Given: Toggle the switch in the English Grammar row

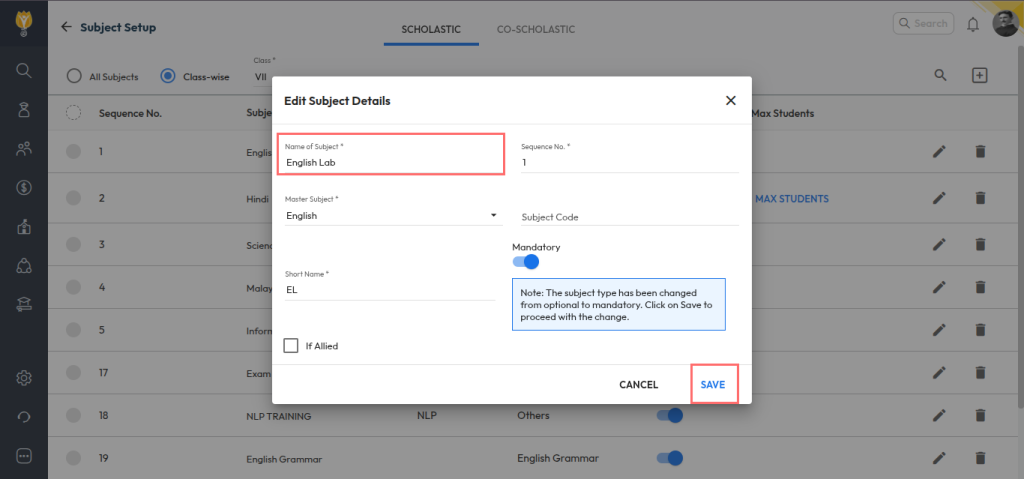Looking at the screenshot, I should click(x=670, y=458).
